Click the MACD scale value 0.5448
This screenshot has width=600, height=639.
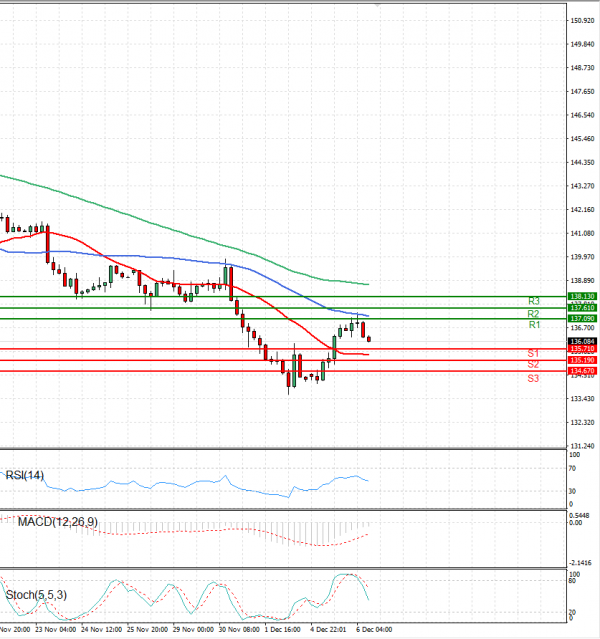(x=579, y=516)
